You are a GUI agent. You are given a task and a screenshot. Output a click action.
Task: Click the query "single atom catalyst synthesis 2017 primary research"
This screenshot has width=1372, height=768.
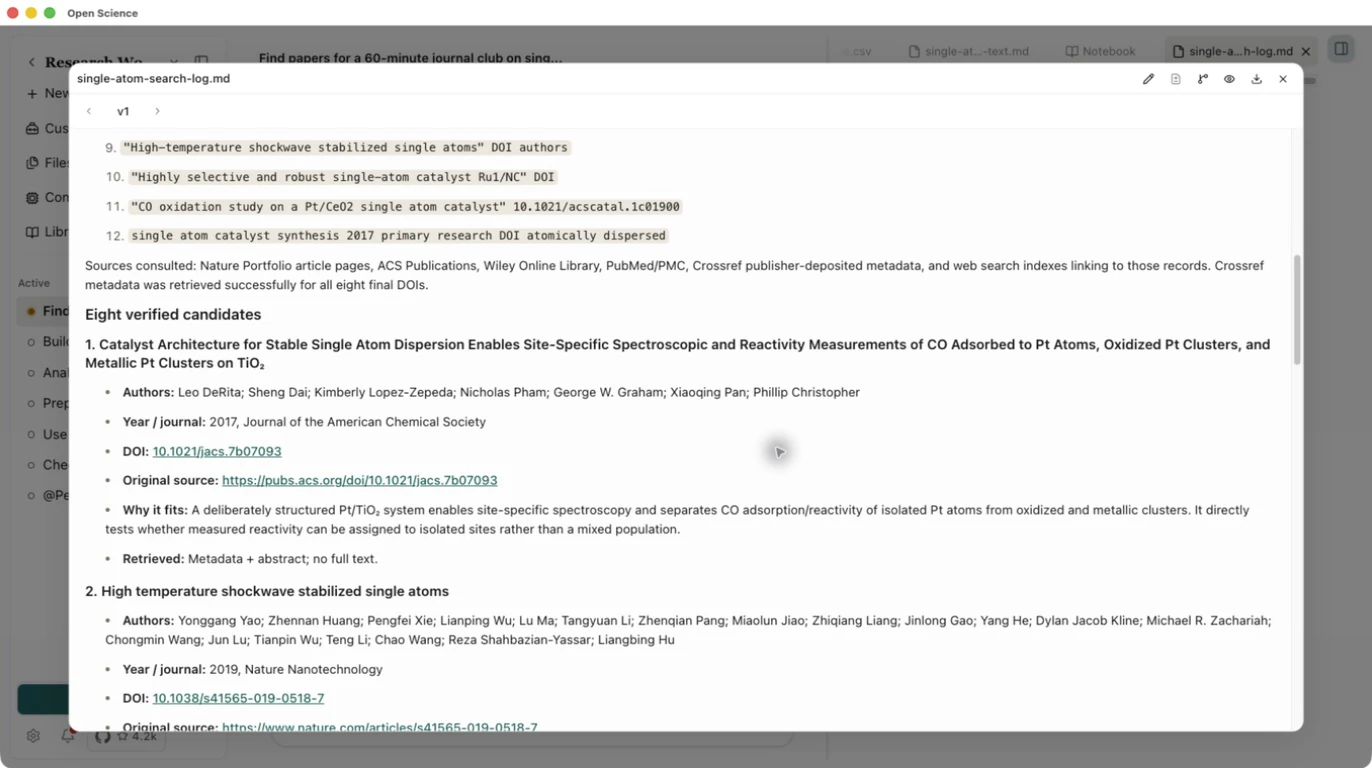(x=398, y=236)
